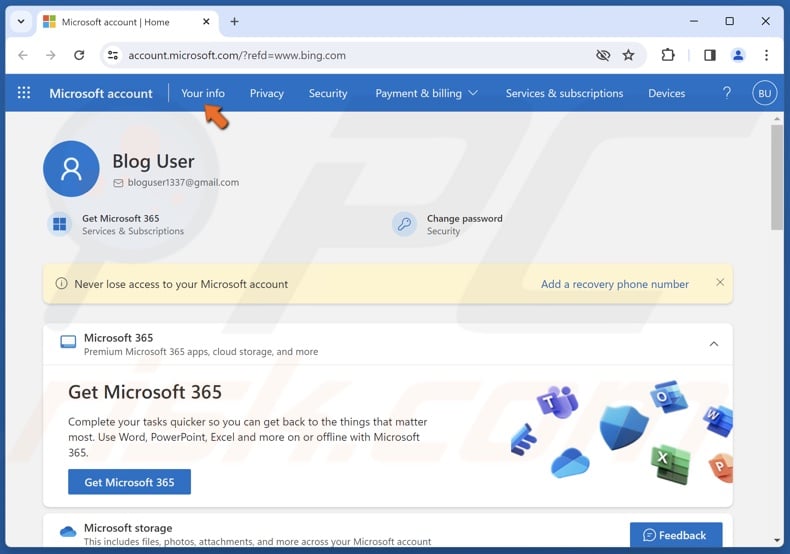Click Add a recovery phone number
Screen dimensions: 790x554
pyautogui.click(x=615, y=284)
